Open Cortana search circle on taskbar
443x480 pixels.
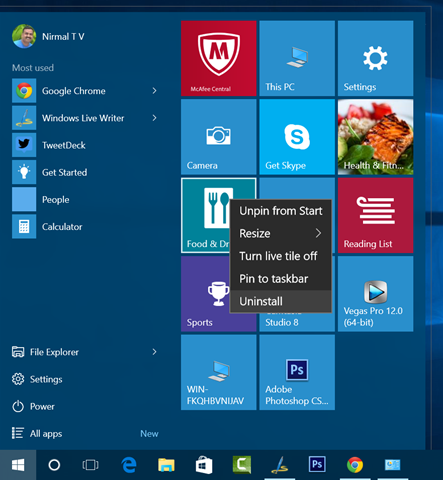point(54,465)
